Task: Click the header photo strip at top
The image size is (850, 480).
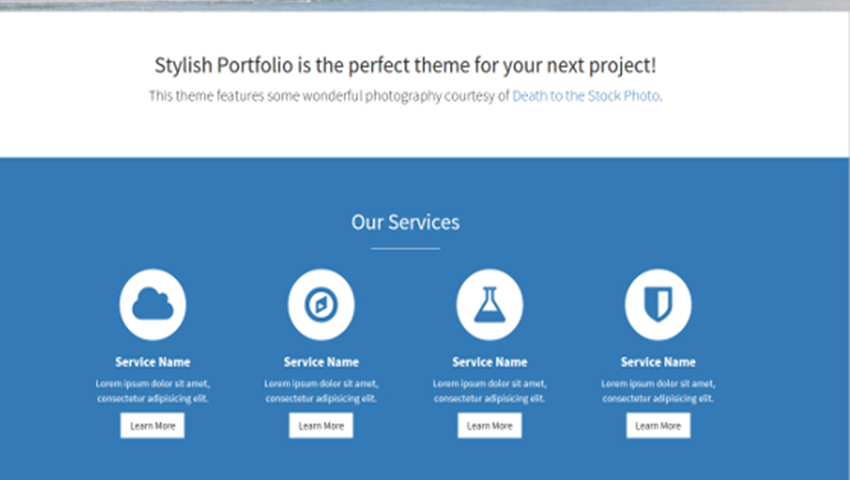Action: coord(424,5)
